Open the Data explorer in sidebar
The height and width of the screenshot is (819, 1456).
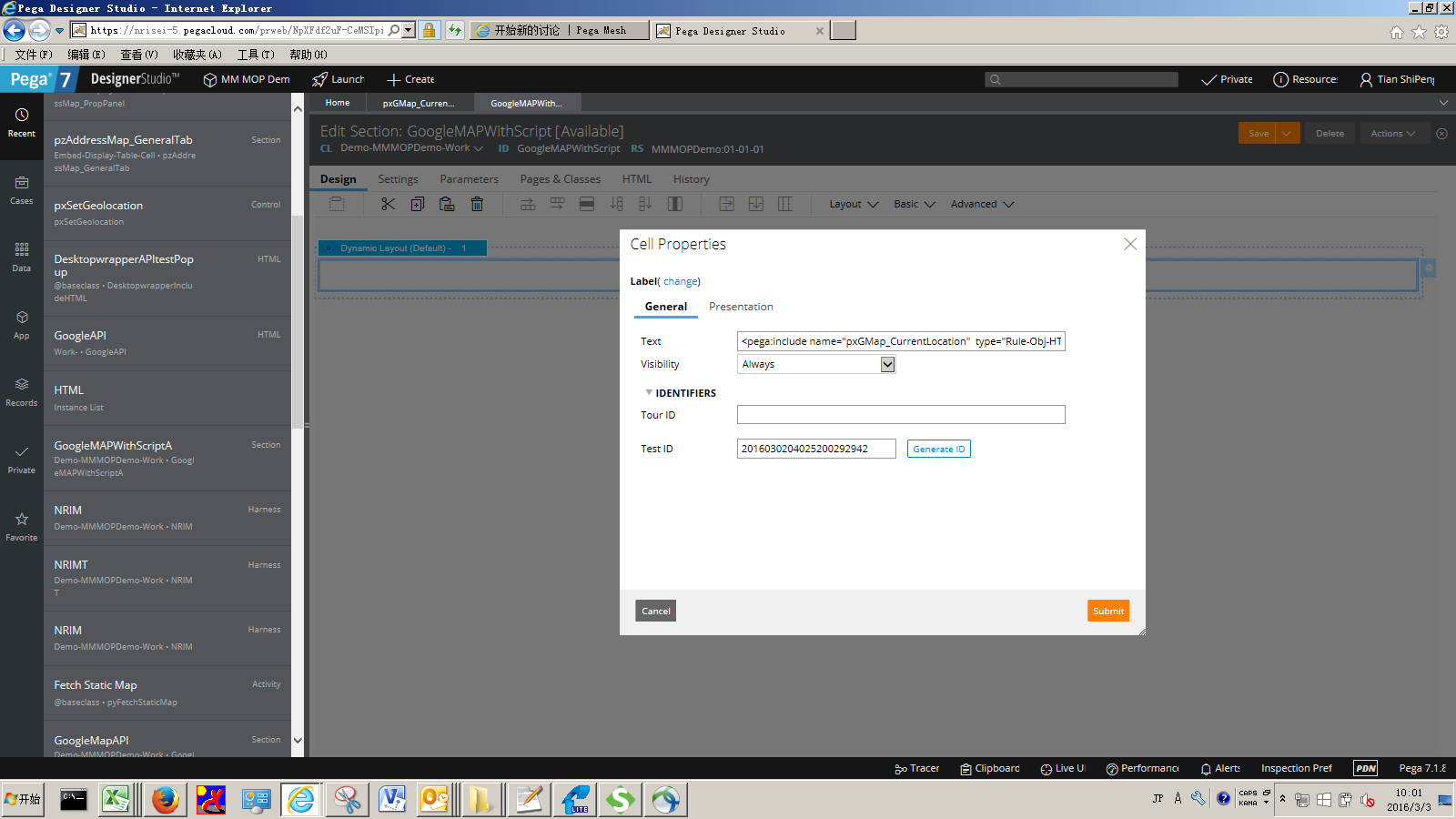(x=22, y=258)
